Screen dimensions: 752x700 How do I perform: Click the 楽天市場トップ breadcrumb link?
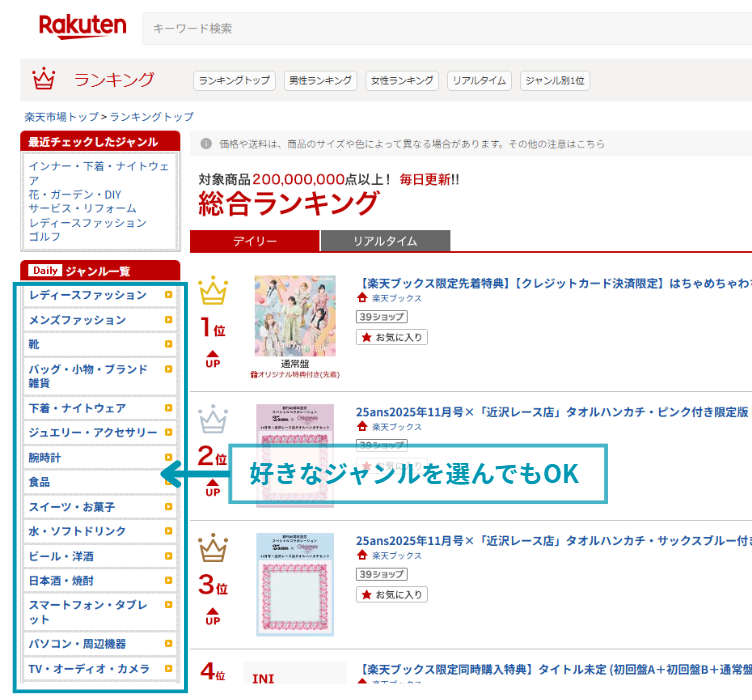coord(61,117)
